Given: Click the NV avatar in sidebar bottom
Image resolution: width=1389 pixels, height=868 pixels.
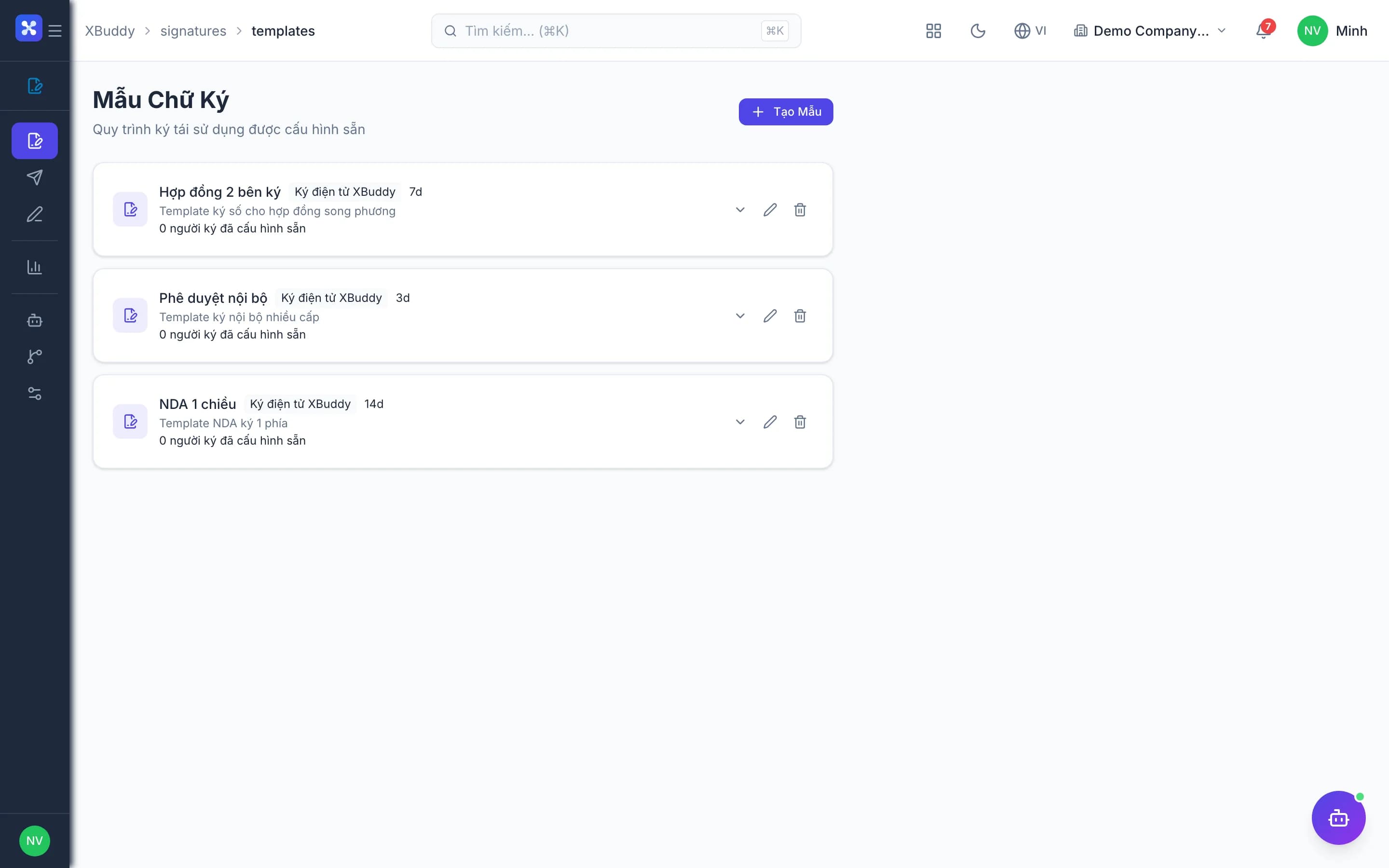Looking at the screenshot, I should [34, 841].
